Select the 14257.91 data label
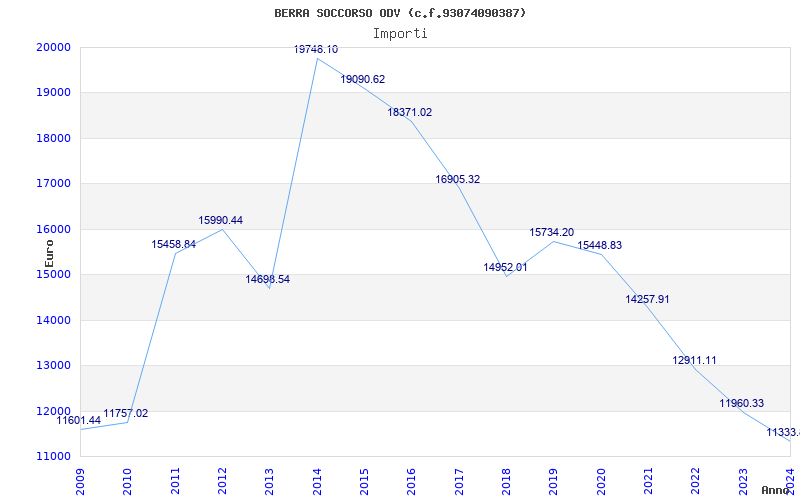This screenshot has height=500, width=800. click(647, 299)
